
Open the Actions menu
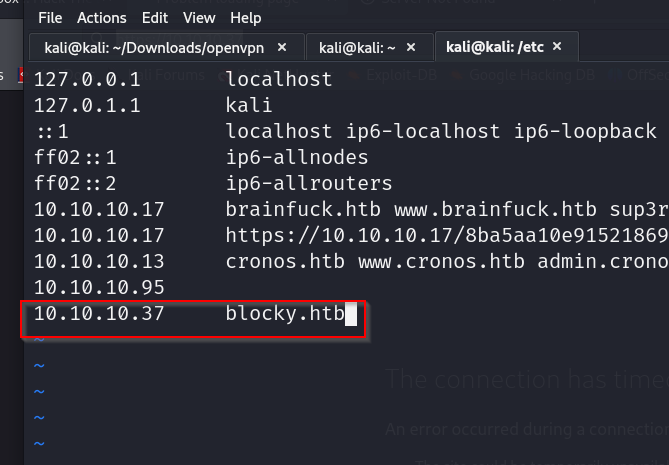point(102,18)
